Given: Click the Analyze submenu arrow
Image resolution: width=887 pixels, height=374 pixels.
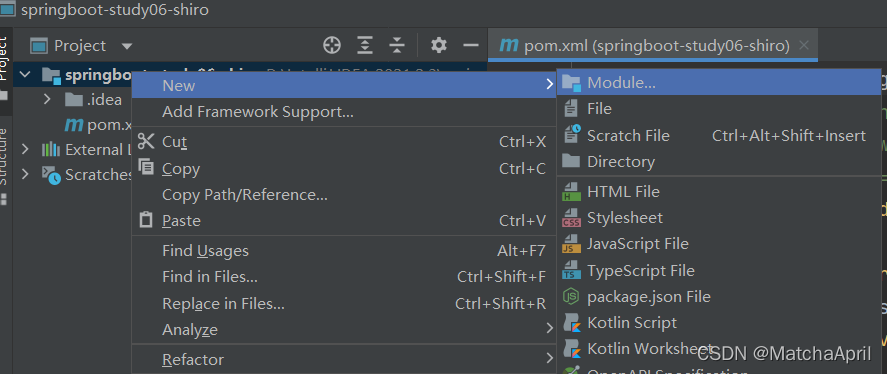Looking at the screenshot, I should click(x=549, y=328).
